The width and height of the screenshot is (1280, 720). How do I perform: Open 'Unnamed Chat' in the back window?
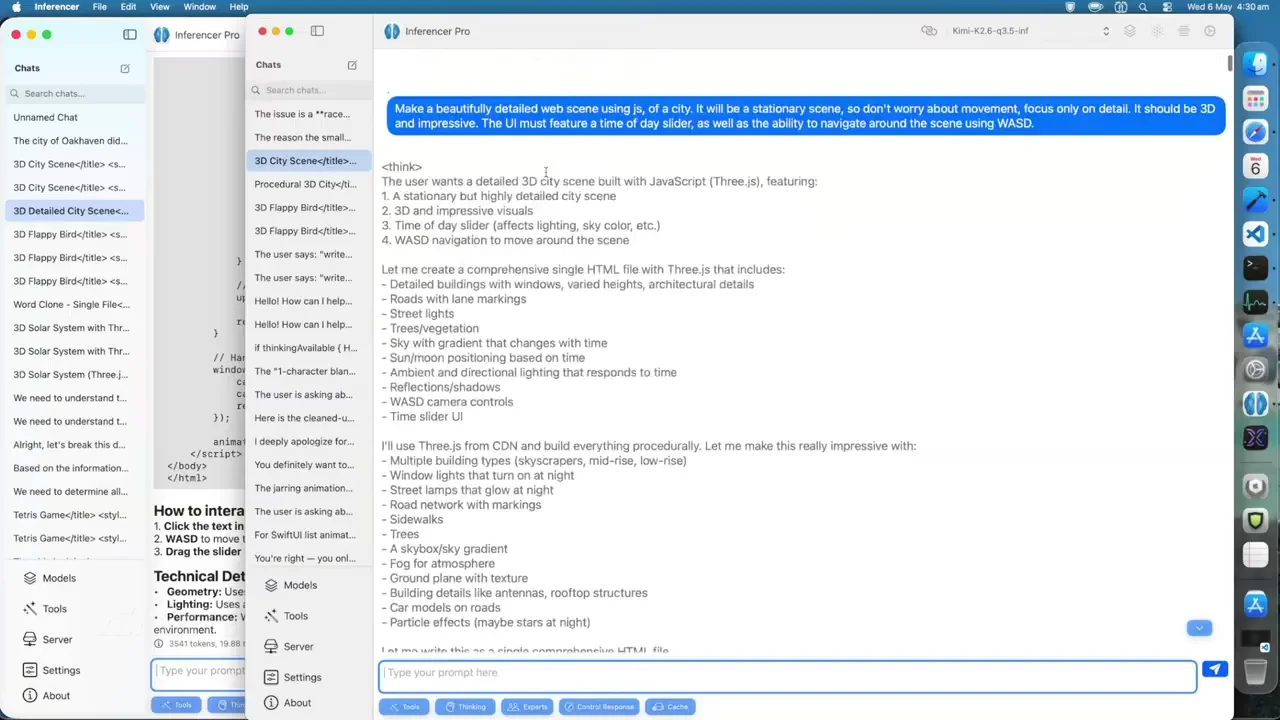click(45, 117)
